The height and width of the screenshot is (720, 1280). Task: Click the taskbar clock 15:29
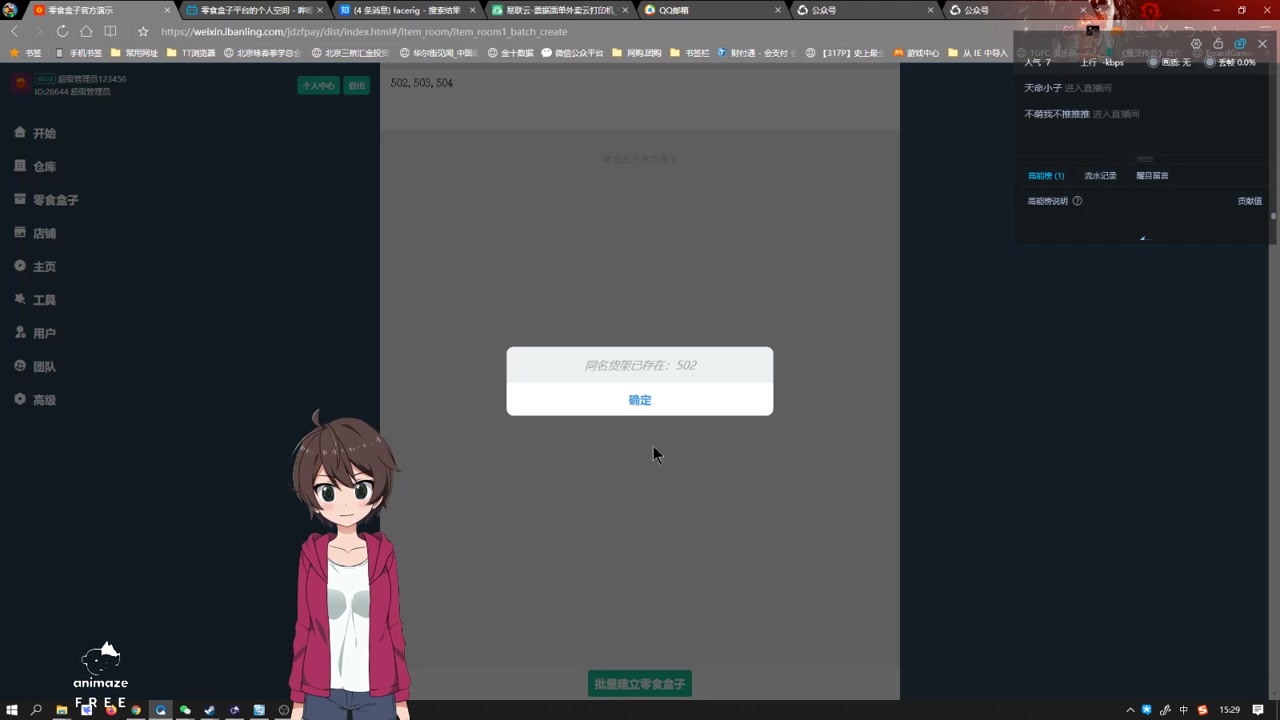click(x=1229, y=710)
